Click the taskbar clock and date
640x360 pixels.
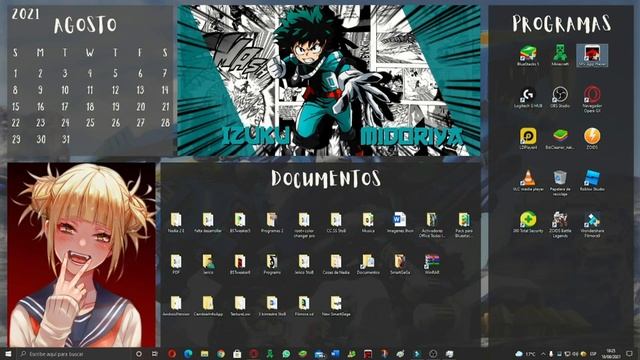[x=611, y=353]
